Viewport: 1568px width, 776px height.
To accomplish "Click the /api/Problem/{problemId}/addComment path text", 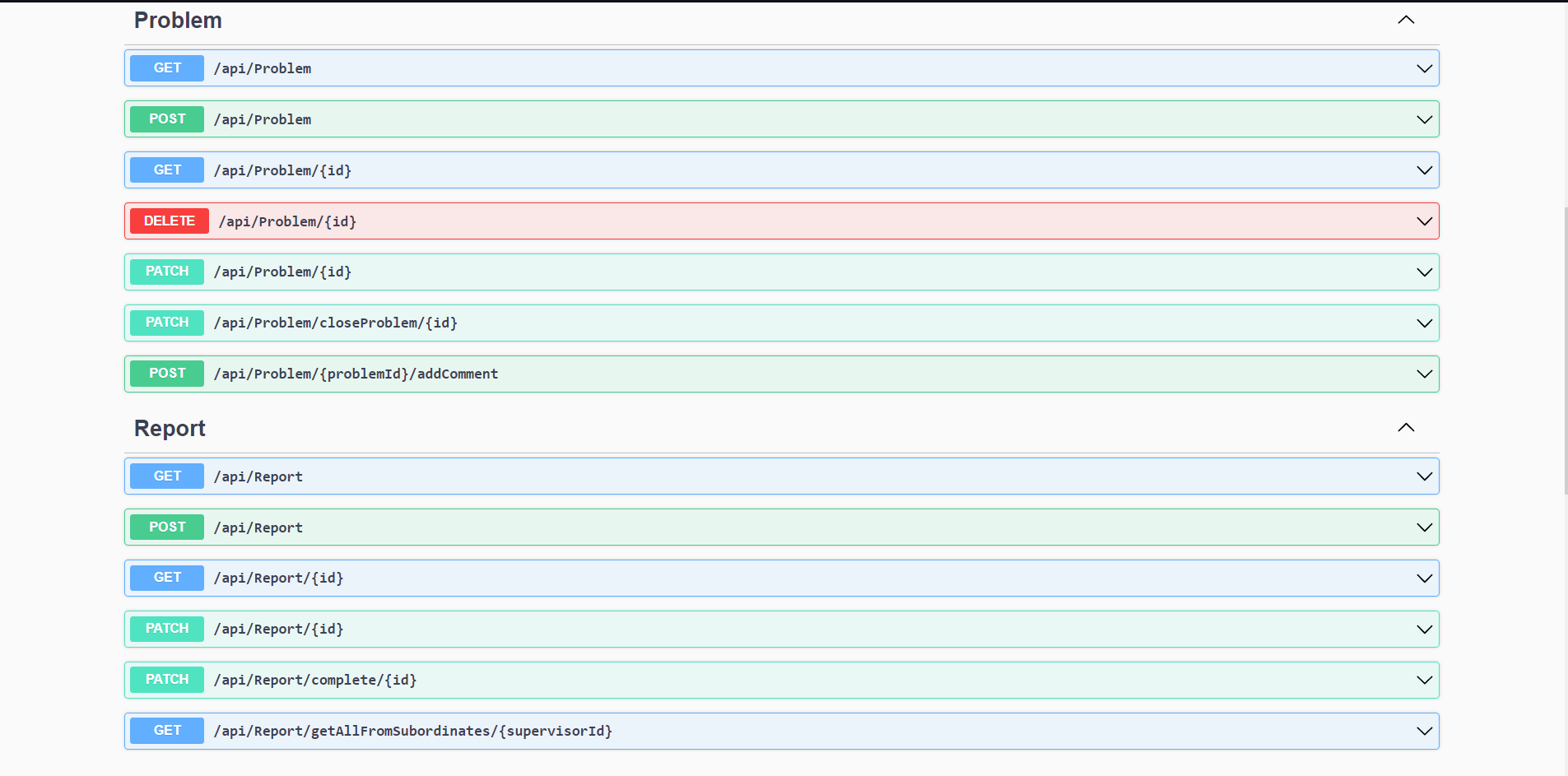I will [356, 374].
